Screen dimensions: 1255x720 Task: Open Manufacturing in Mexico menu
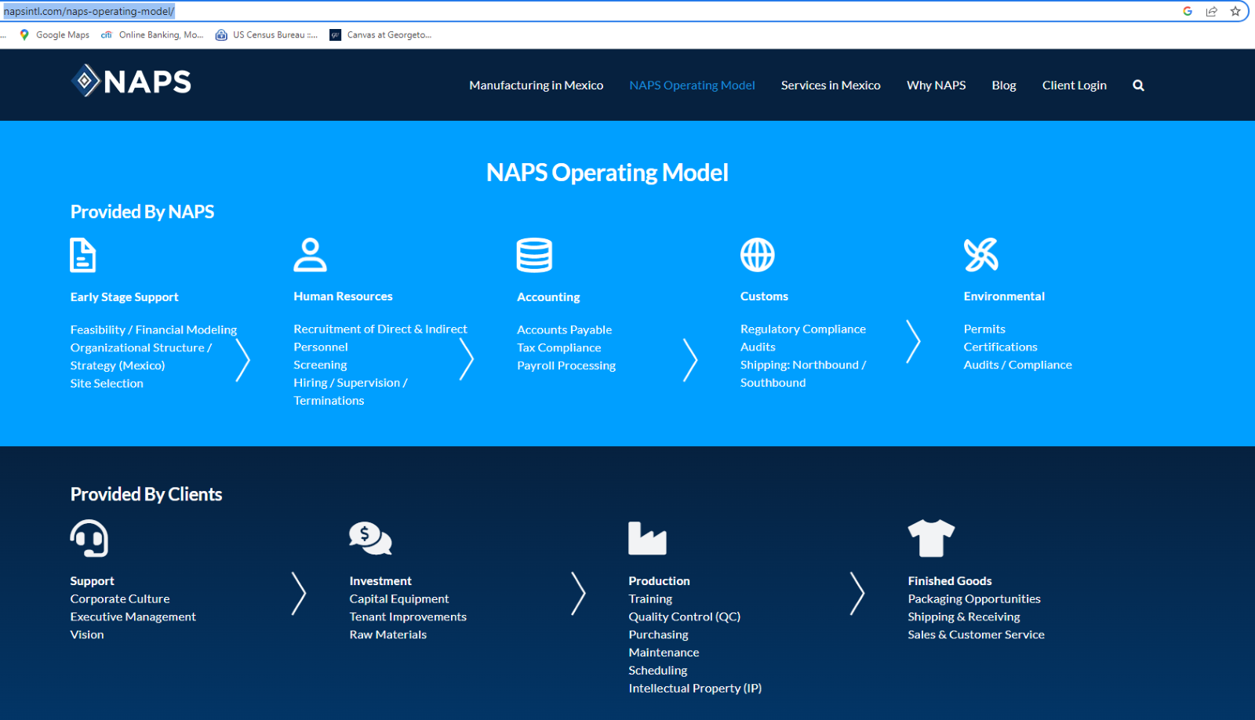536,85
